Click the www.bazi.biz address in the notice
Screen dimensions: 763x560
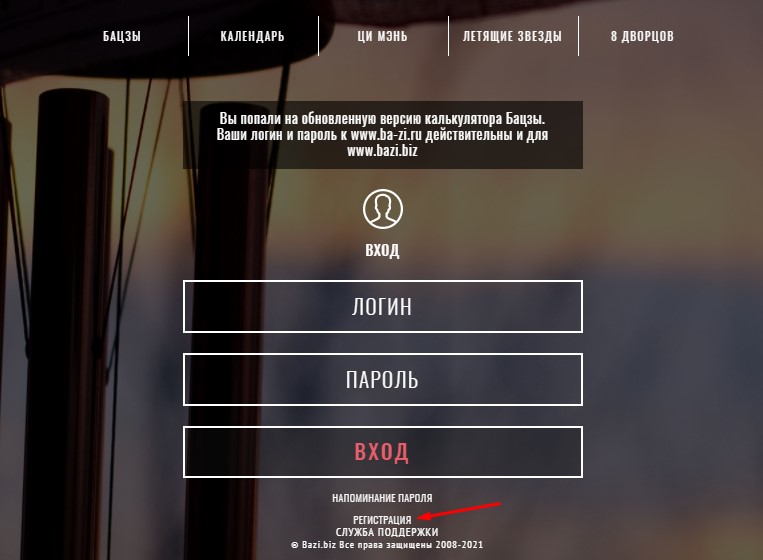pos(382,151)
